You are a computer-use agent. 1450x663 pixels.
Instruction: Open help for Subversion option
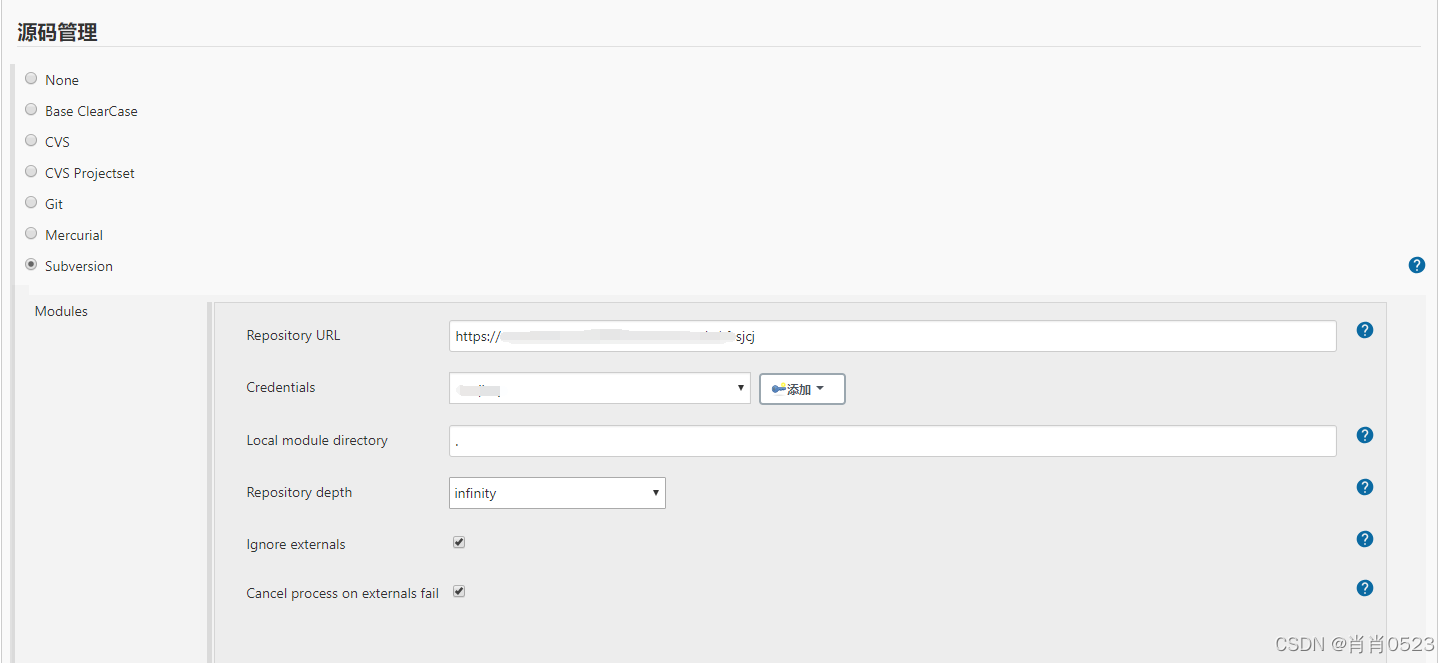click(1416, 265)
